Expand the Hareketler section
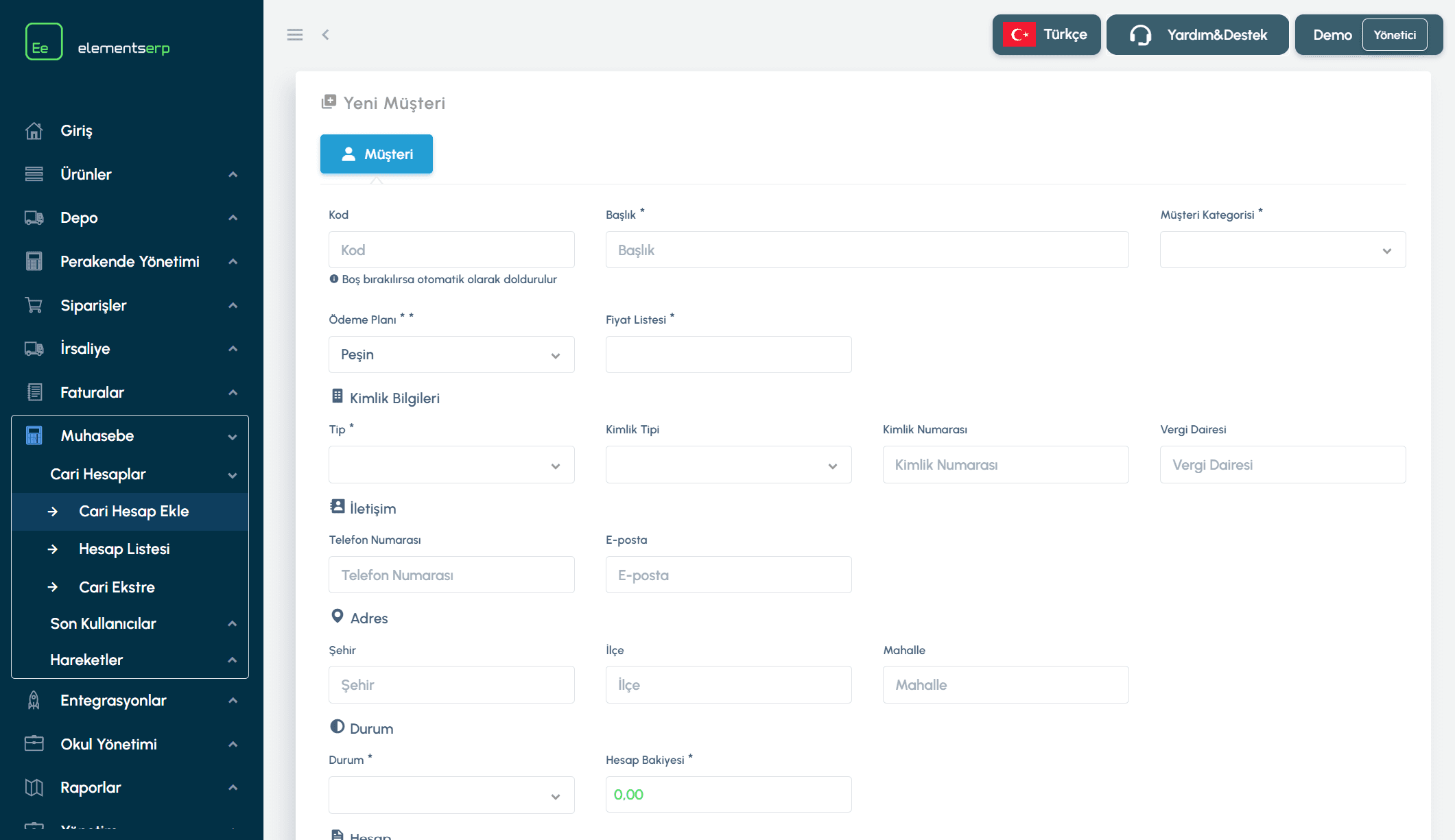Image resolution: width=1455 pixels, height=840 pixels. point(130,660)
